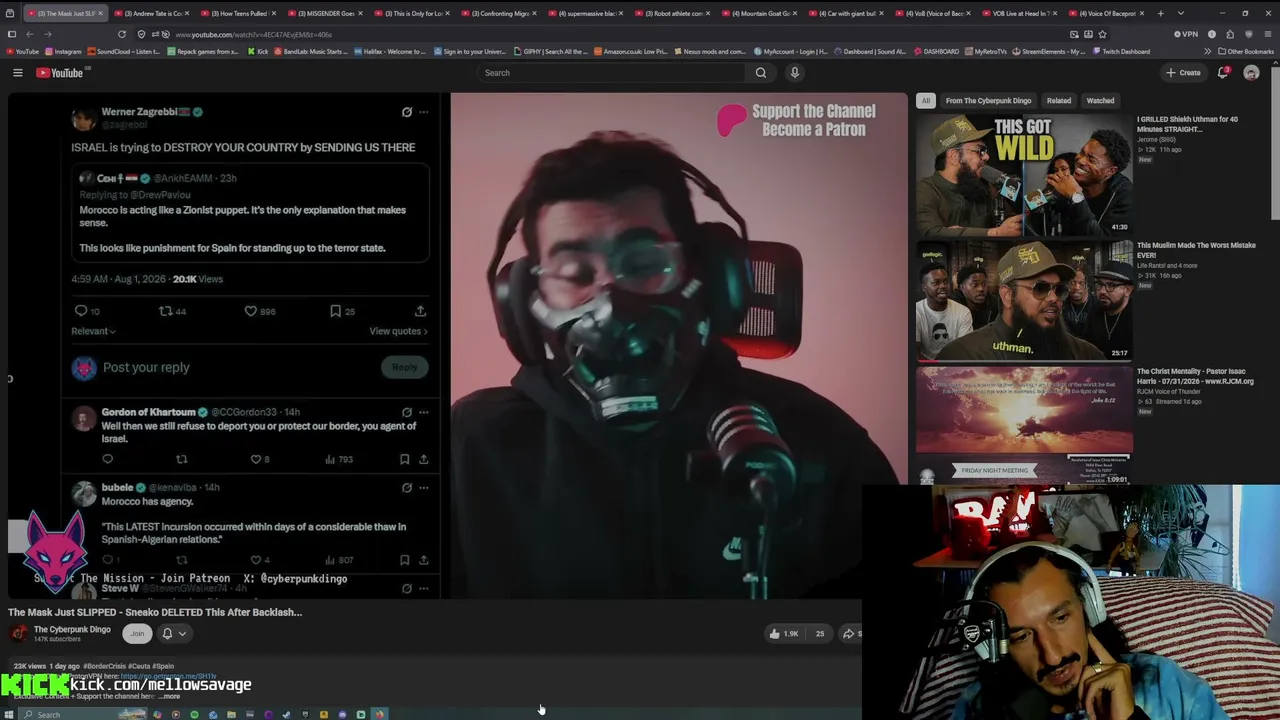Toggle the channel notification bell
Image resolution: width=1280 pixels, height=720 pixels.
[x=167, y=633]
